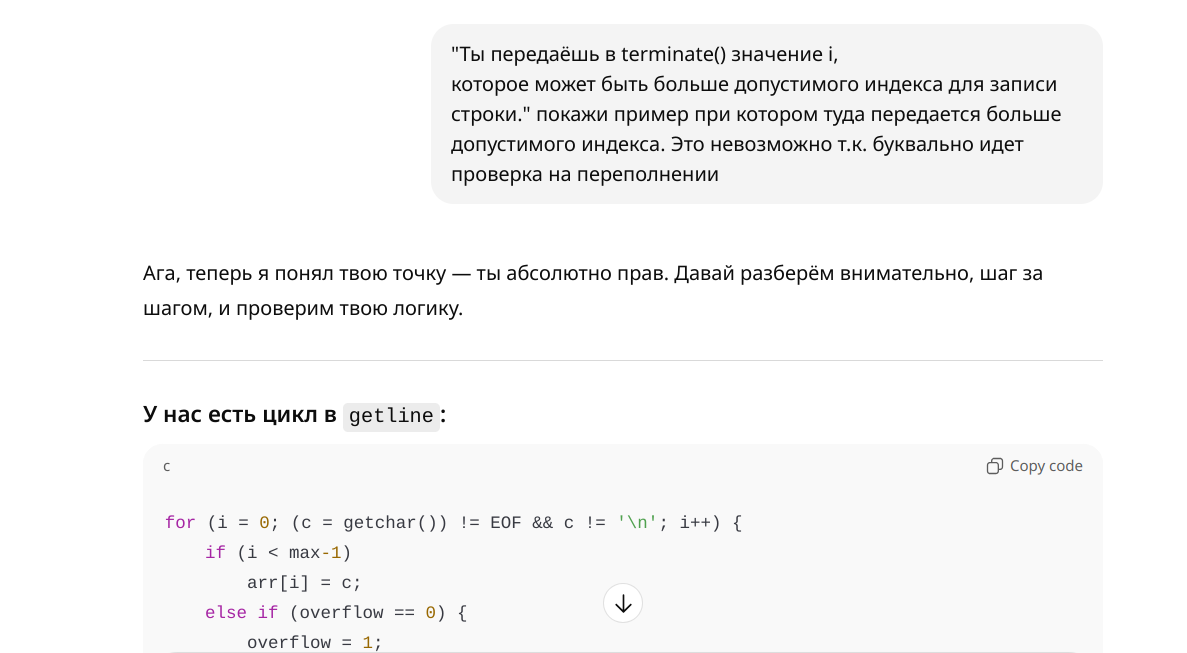The height and width of the screenshot is (653, 1187).
Task: Click the 'i++' increment in for loop
Action: coord(694,523)
